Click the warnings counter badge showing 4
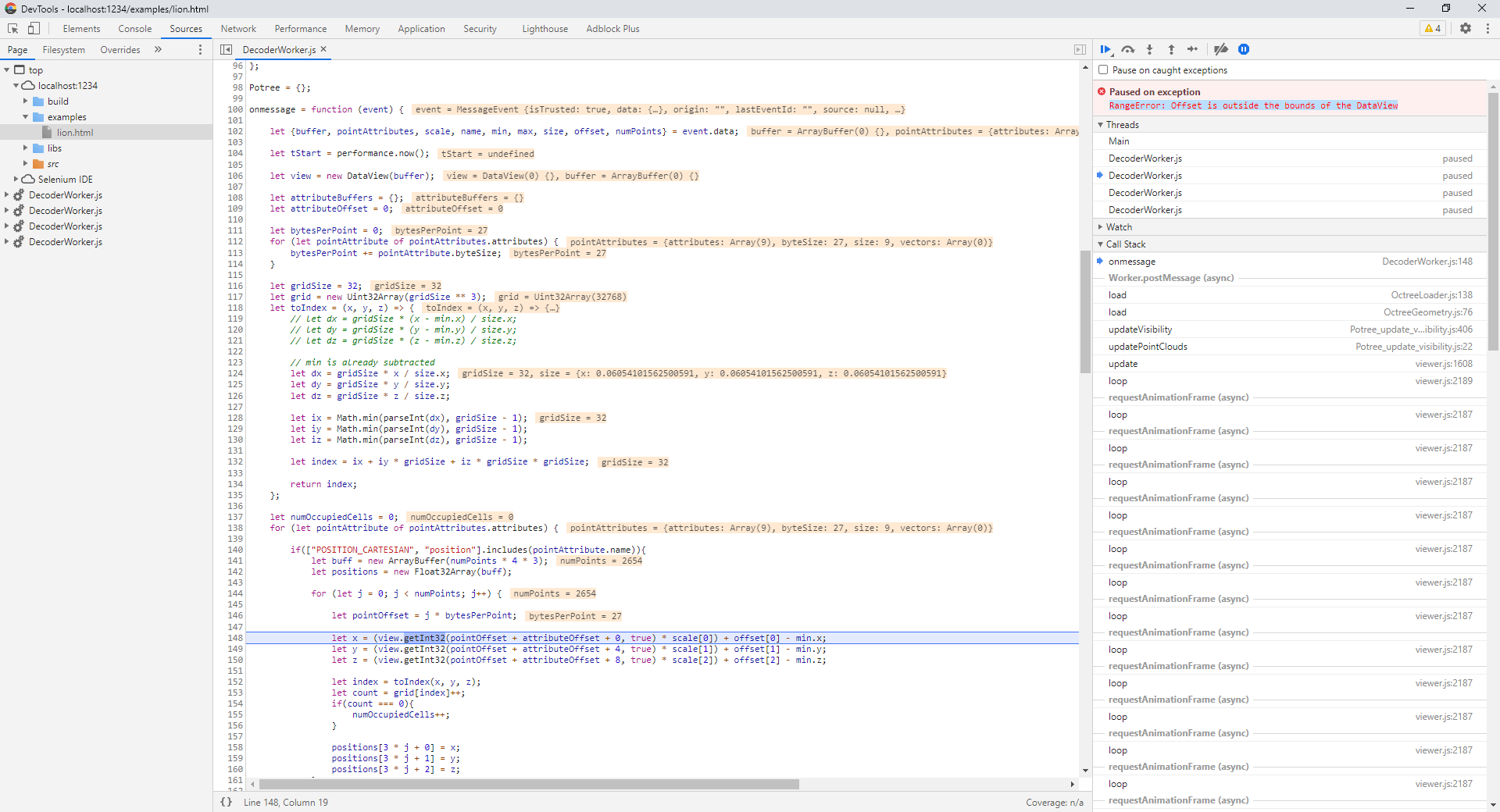This screenshot has height=812, width=1500. tap(1433, 28)
